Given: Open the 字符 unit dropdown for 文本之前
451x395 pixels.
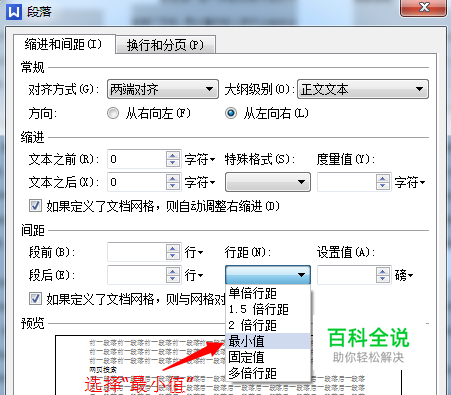Looking at the screenshot, I should pyautogui.click(x=200, y=159).
